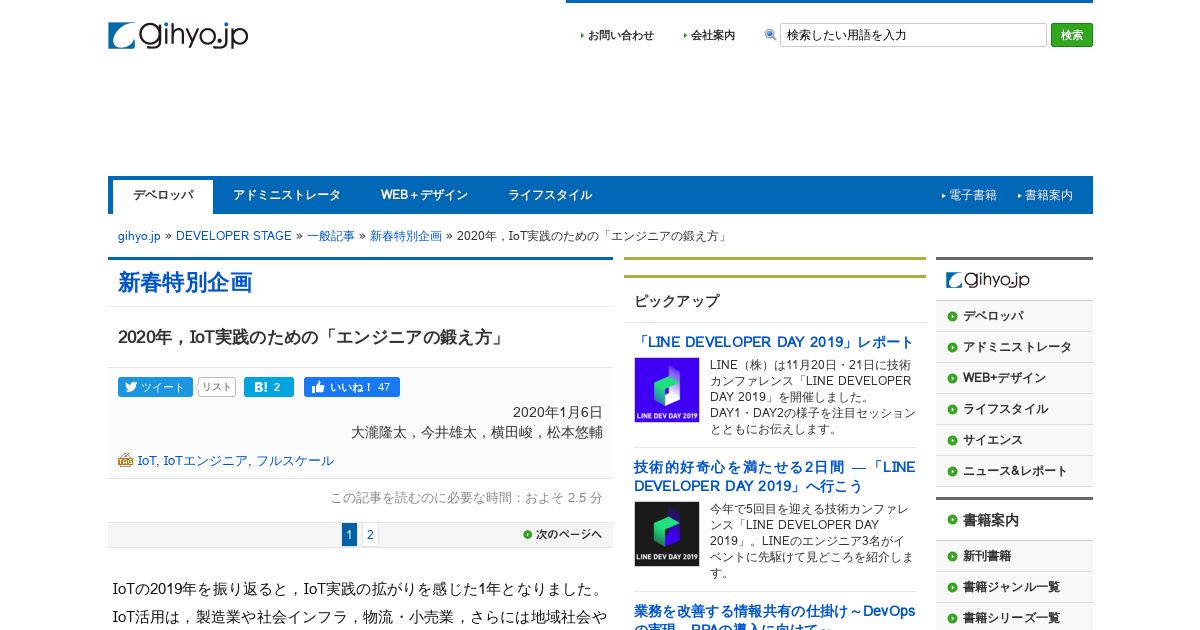
Task: Open sidebar WEB+デザイン link
Action: click(x=1004, y=378)
